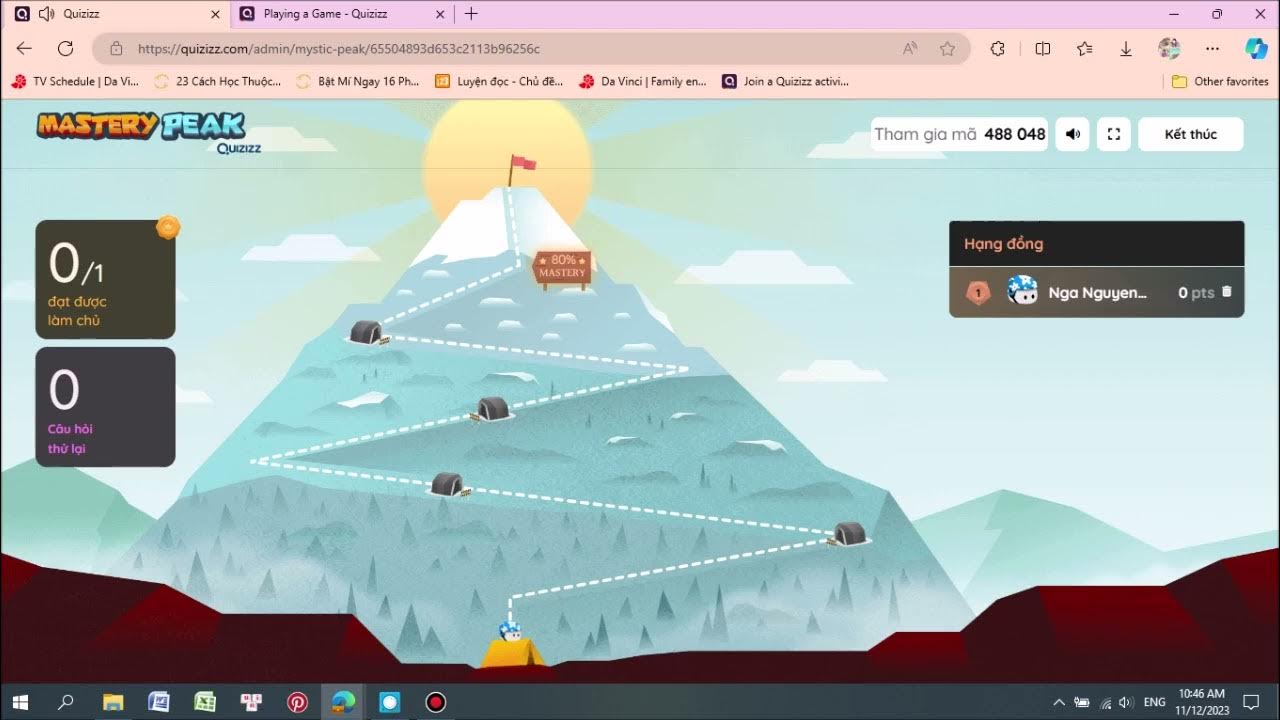Show hidden system tray icons

pos(1059,702)
